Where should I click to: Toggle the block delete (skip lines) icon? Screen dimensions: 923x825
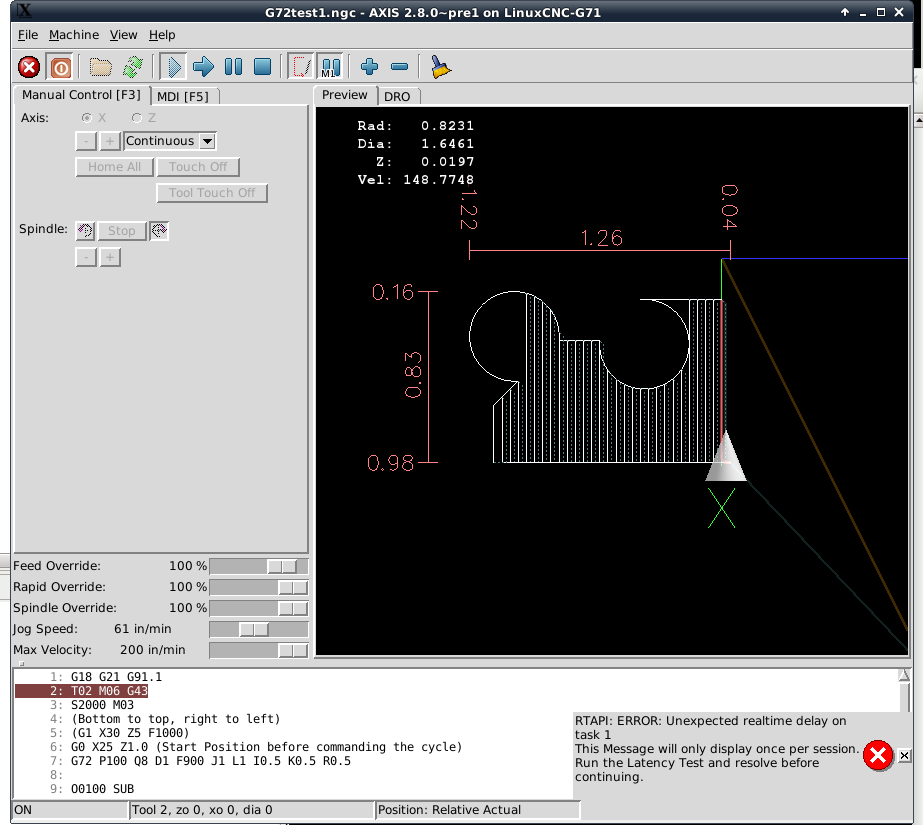click(301, 67)
